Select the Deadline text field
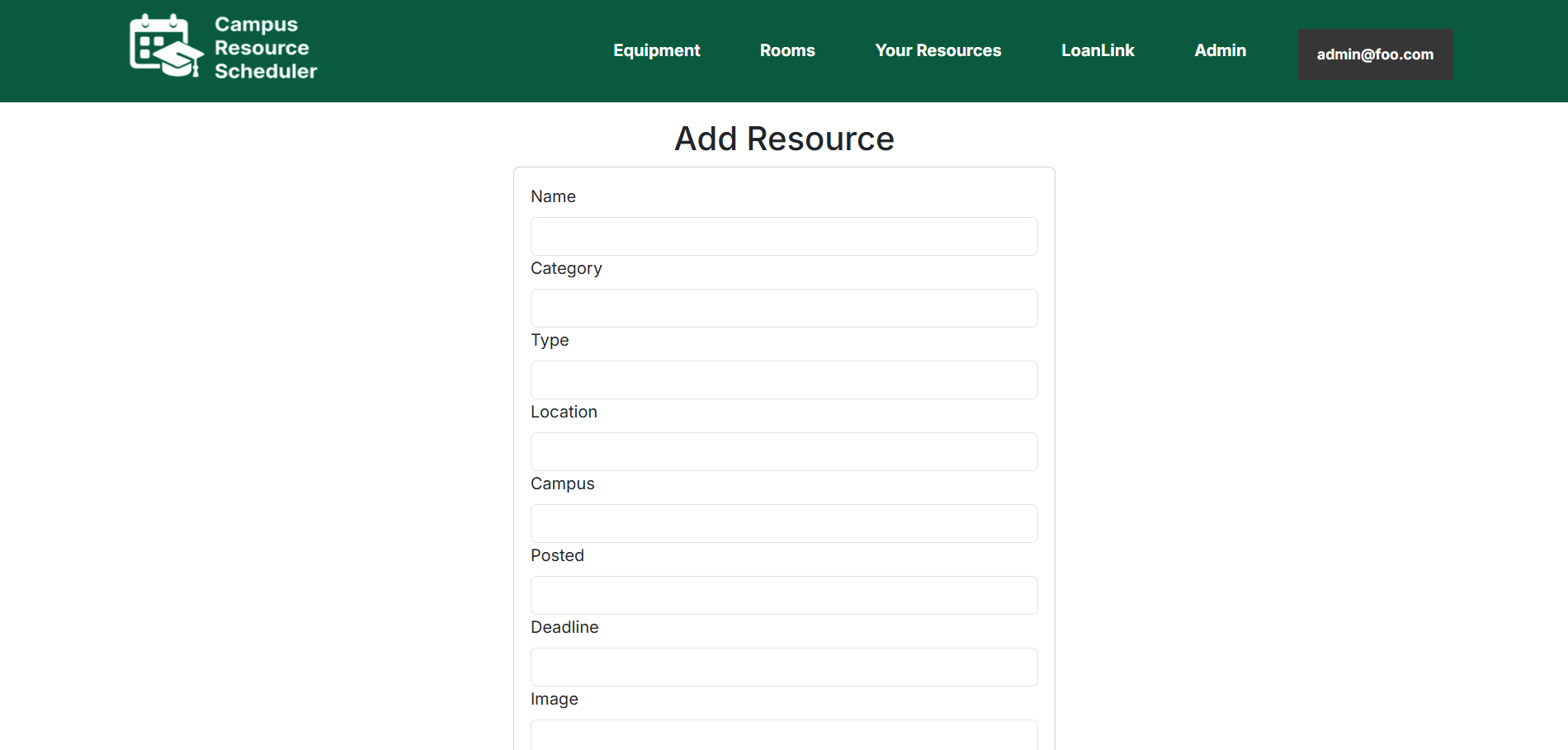Screen dimensions: 1568x750 pyautogui.click(x=783, y=667)
